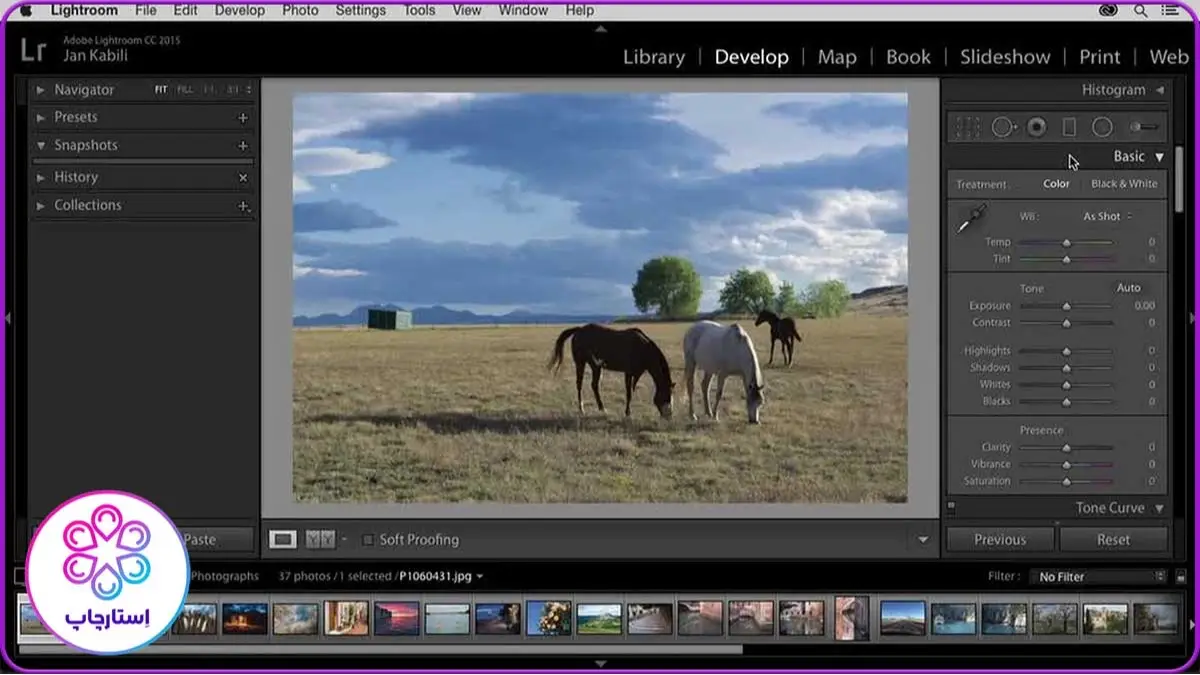Pick the Radial Filter tool
1200x675 pixels.
pyautogui.click(x=1102, y=127)
